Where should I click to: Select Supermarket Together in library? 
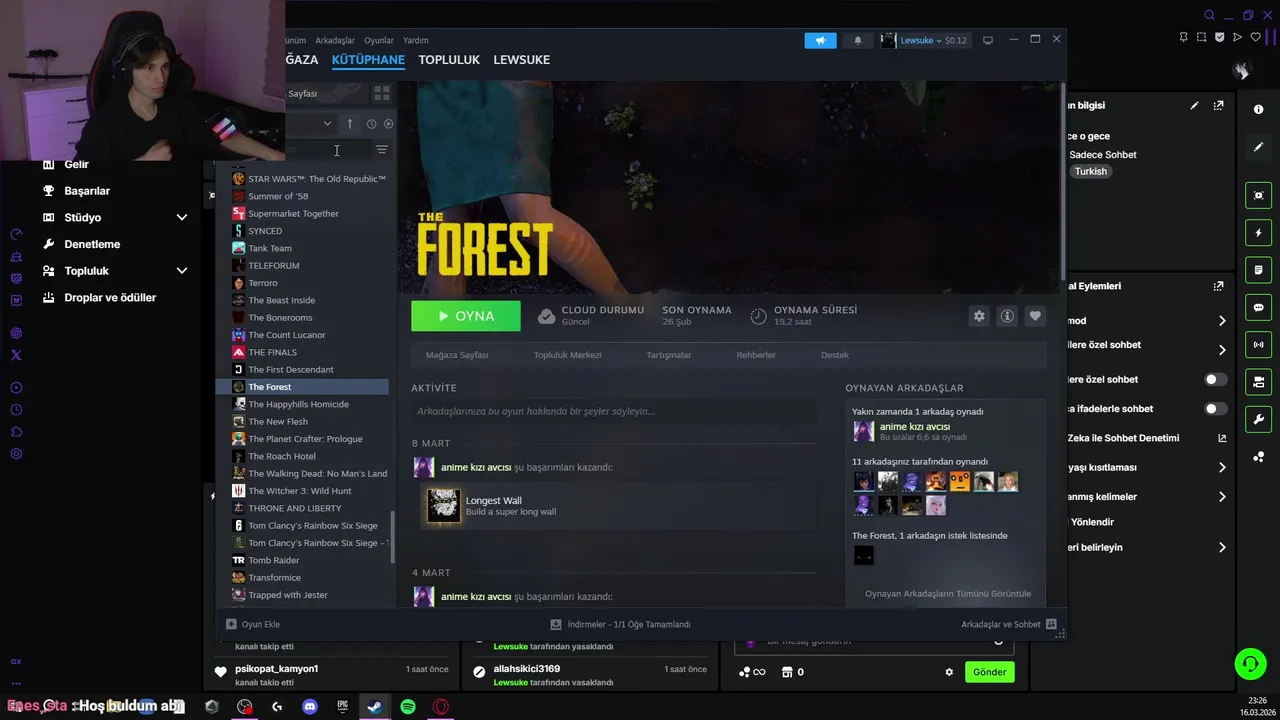pos(293,213)
